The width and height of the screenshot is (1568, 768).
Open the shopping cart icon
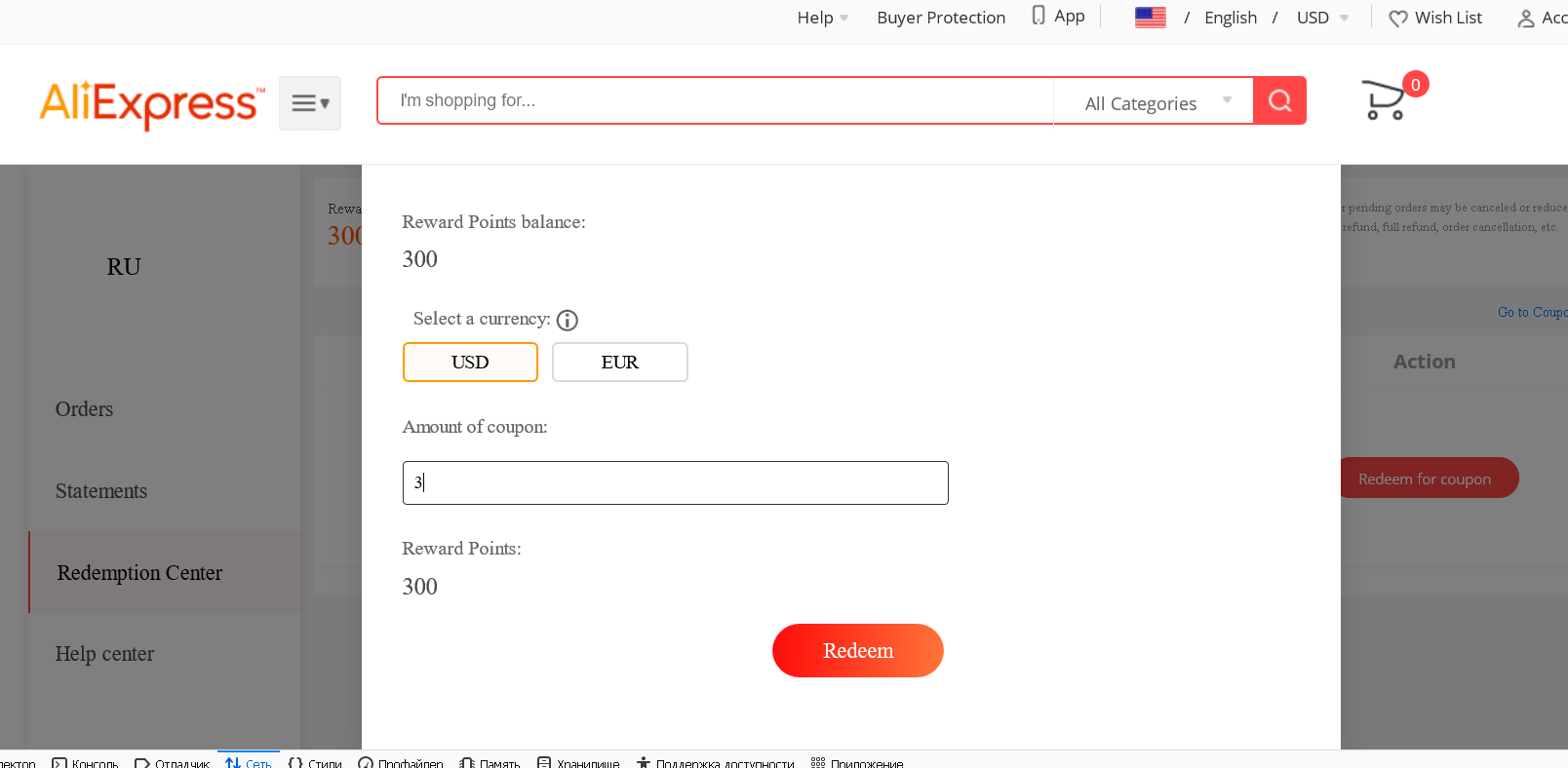click(1384, 99)
